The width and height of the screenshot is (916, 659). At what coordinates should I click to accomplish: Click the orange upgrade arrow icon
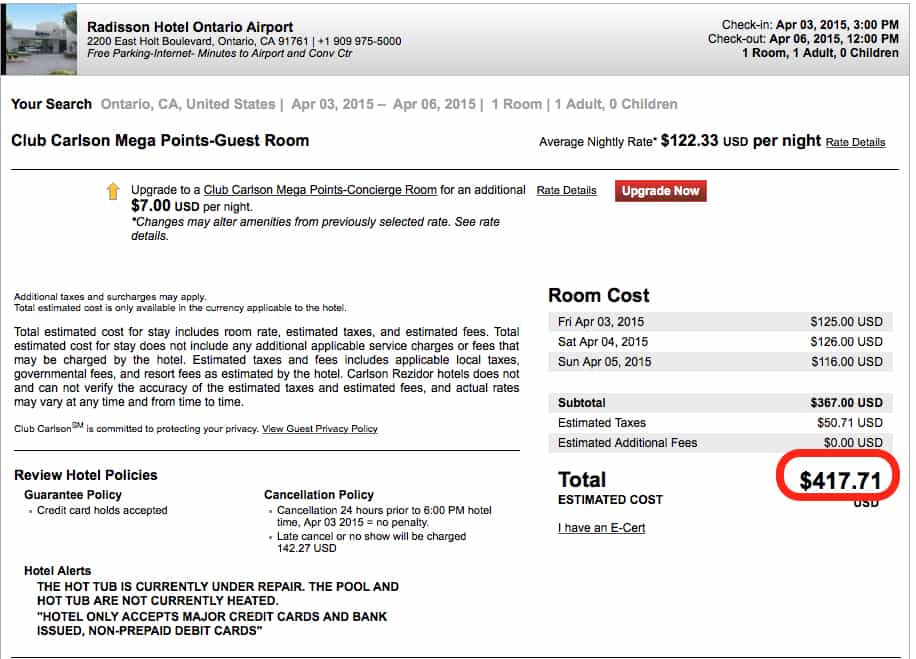[x=113, y=191]
